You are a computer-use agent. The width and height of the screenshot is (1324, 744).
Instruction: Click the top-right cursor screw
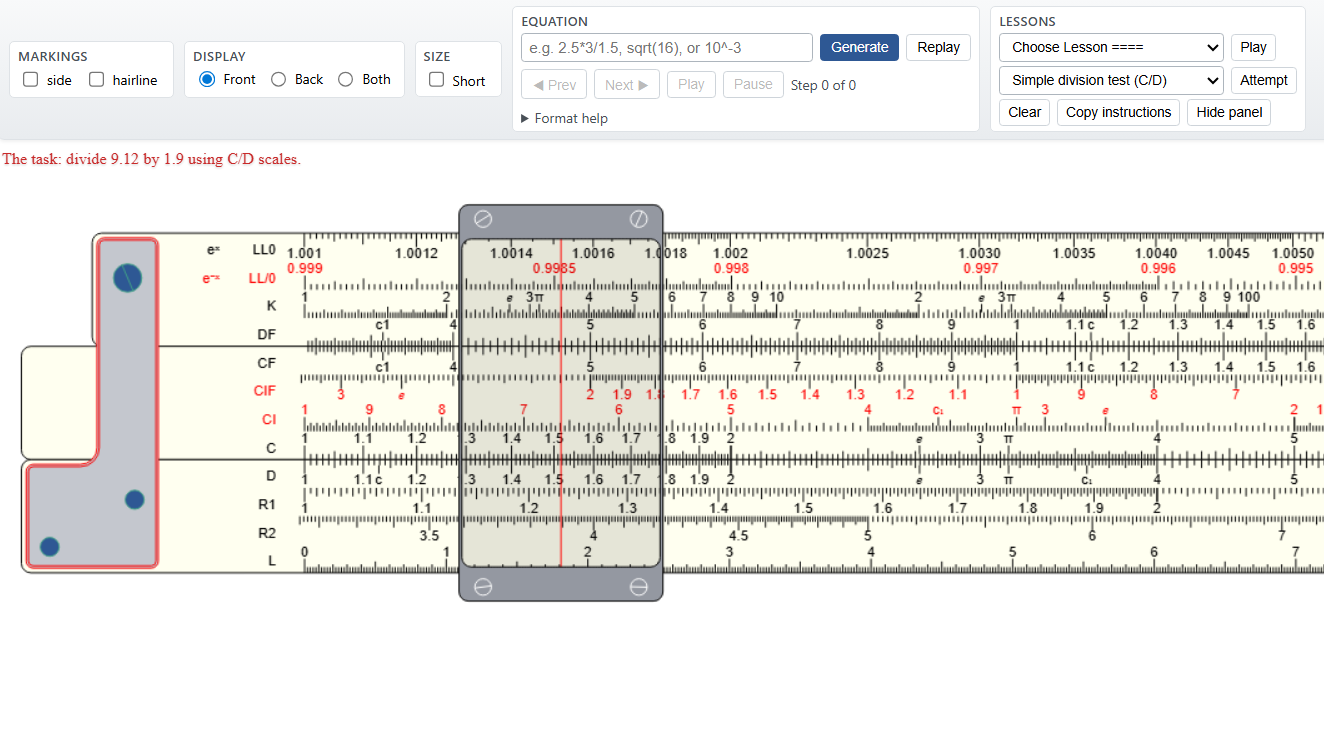tap(638, 220)
